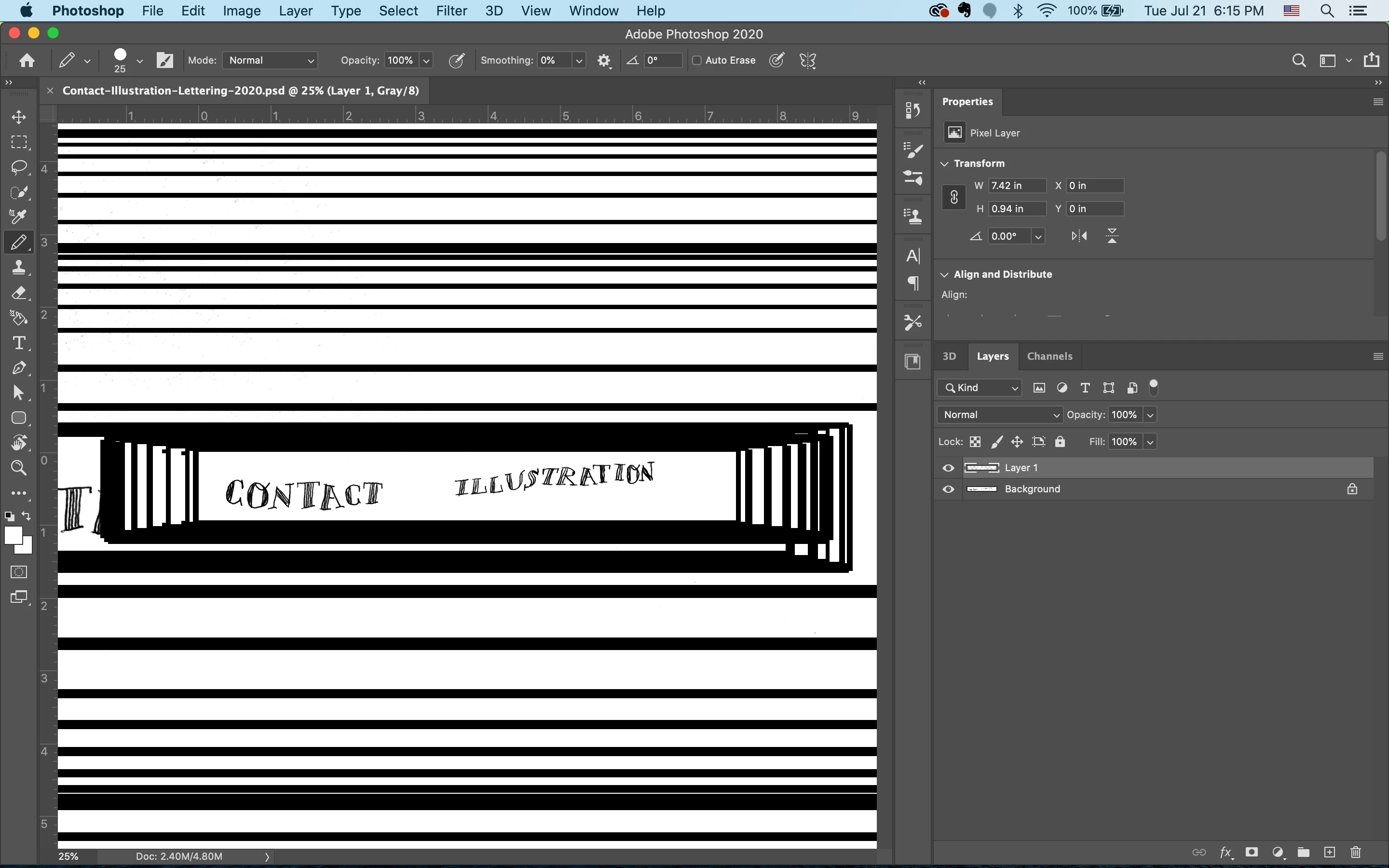This screenshot has width=1389, height=868.
Task: Create a new layer with plus icon
Action: [1329, 853]
